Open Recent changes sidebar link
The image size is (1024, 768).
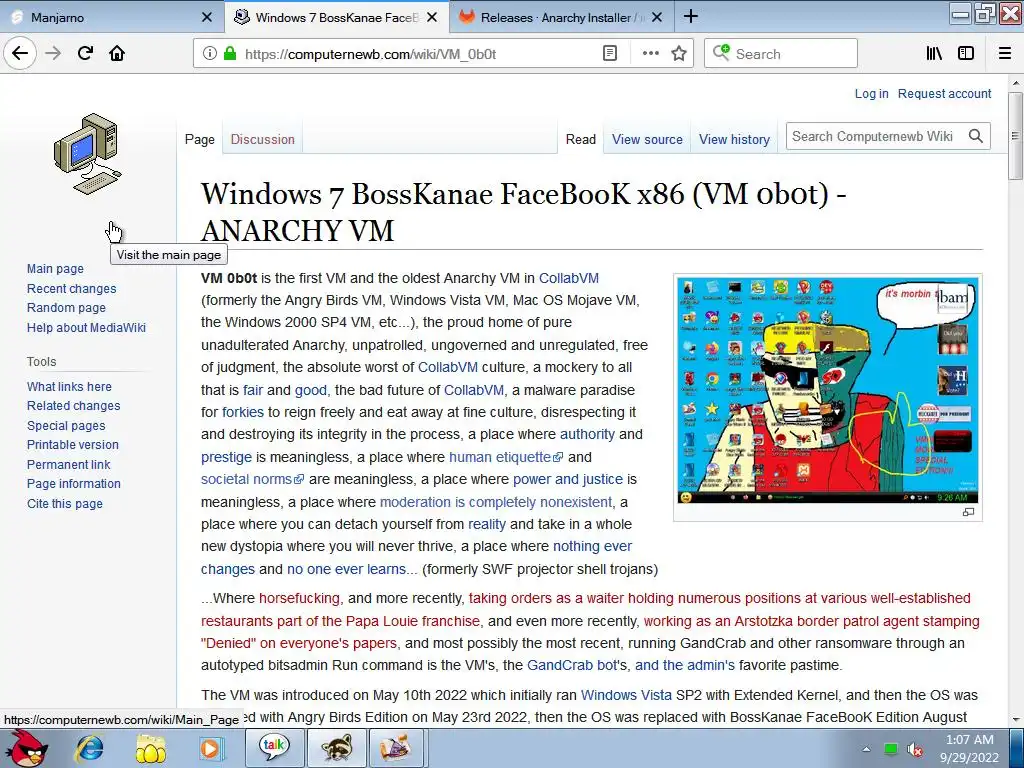pyautogui.click(x=71, y=289)
